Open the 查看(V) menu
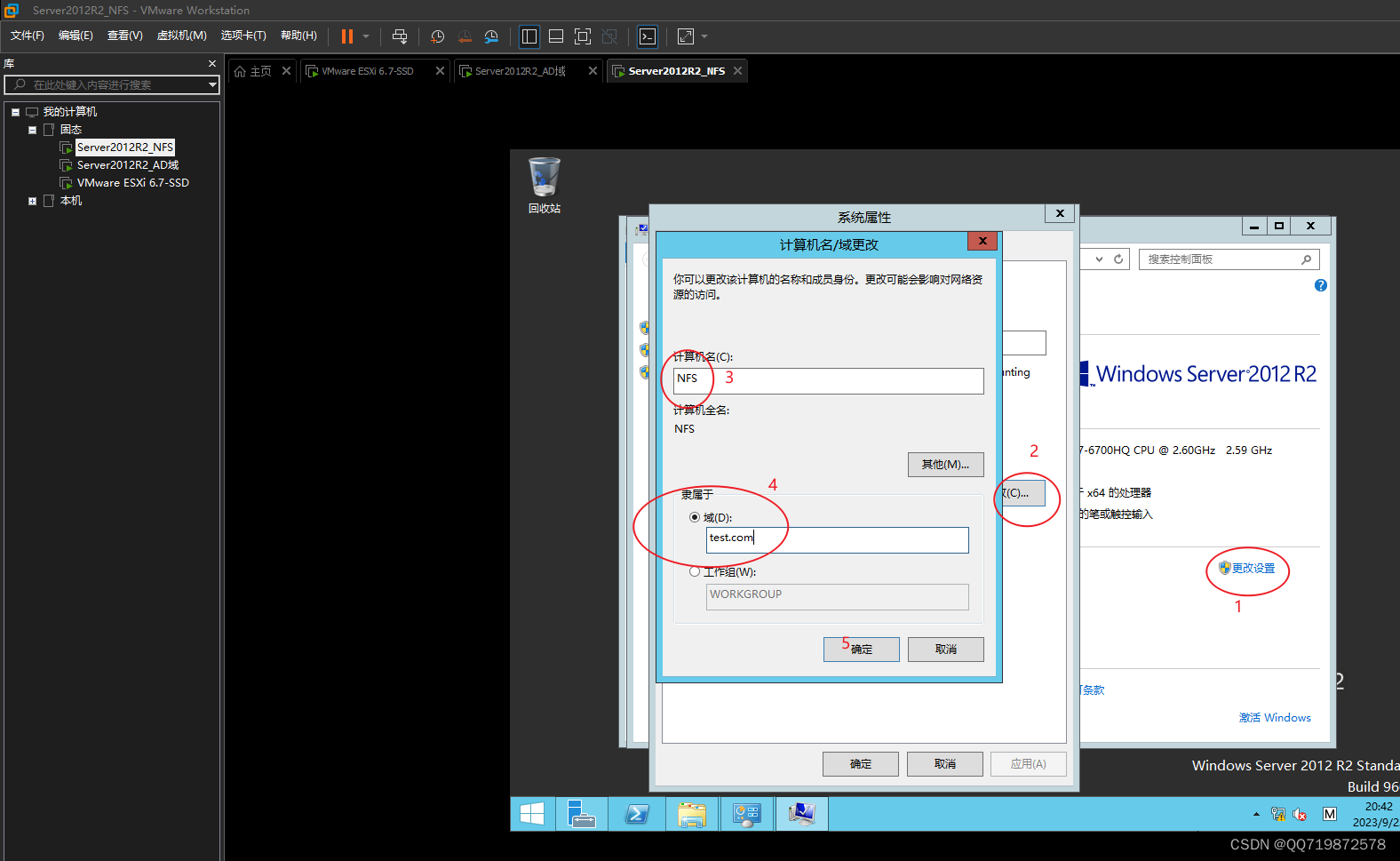The height and width of the screenshot is (861, 1400). pos(125,36)
